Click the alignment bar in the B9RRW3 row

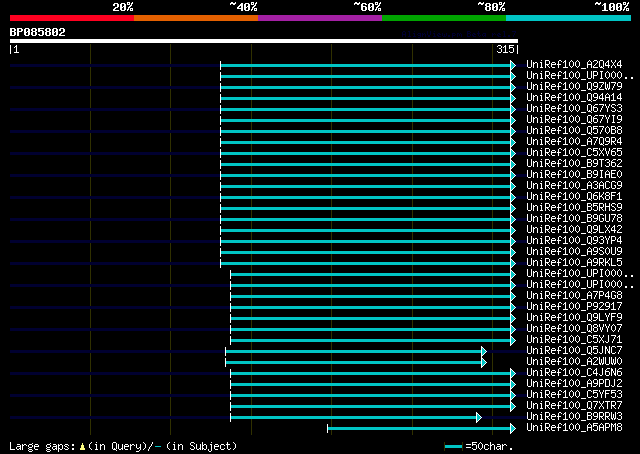click(353, 418)
